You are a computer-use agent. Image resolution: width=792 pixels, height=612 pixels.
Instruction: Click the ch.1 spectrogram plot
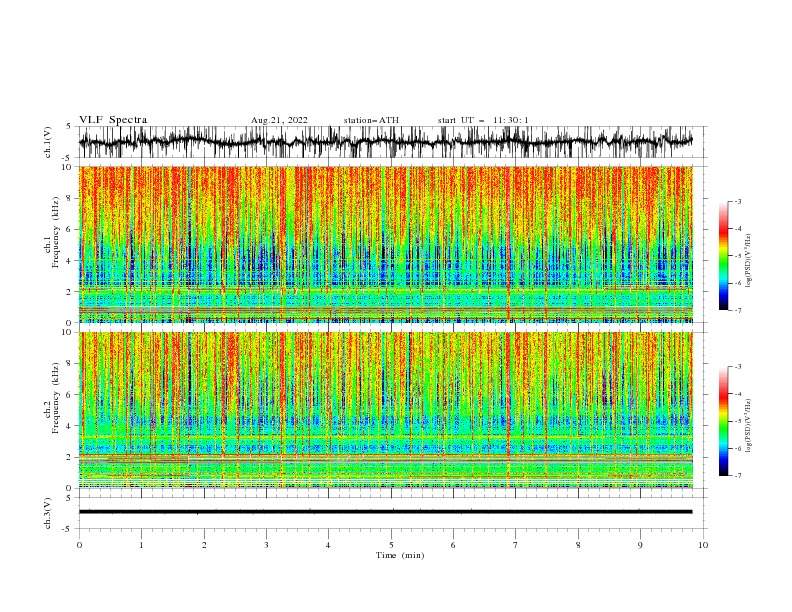386,244
